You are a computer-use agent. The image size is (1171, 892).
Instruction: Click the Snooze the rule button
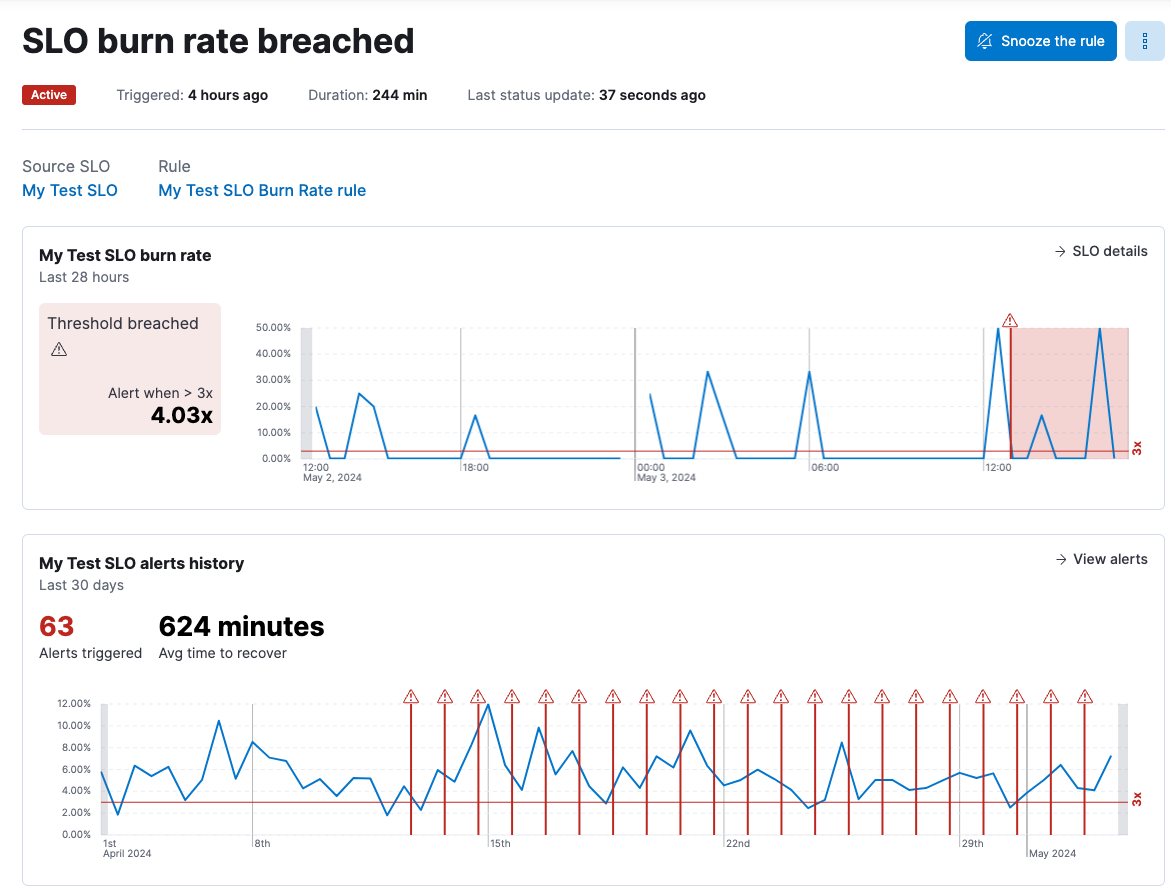[x=1040, y=41]
